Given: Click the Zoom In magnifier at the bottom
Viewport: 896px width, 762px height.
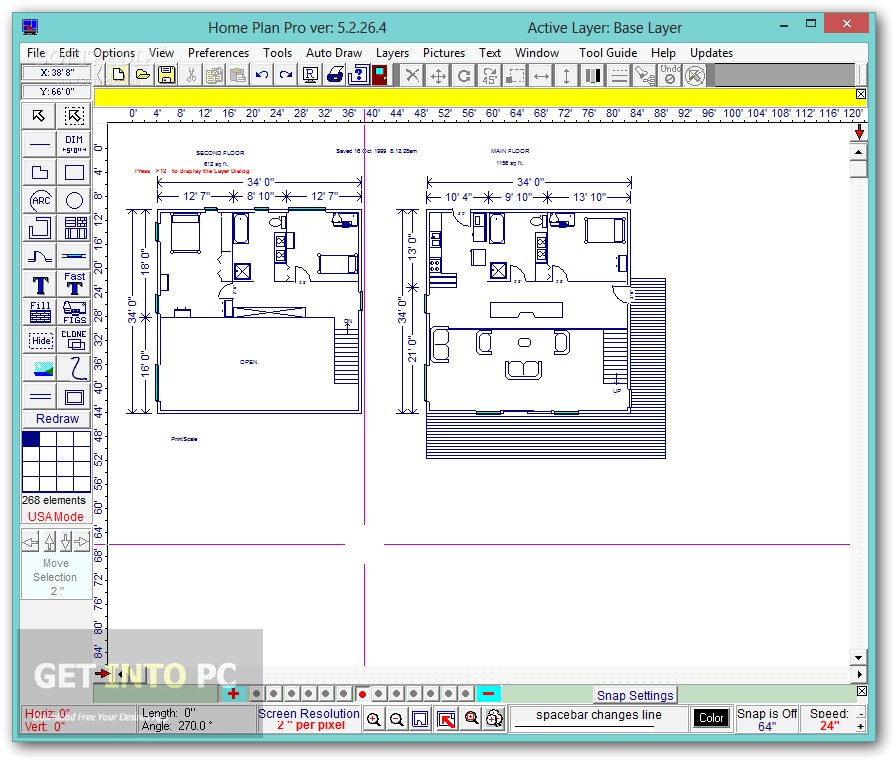Looking at the screenshot, I should click(x=374, y=718).
